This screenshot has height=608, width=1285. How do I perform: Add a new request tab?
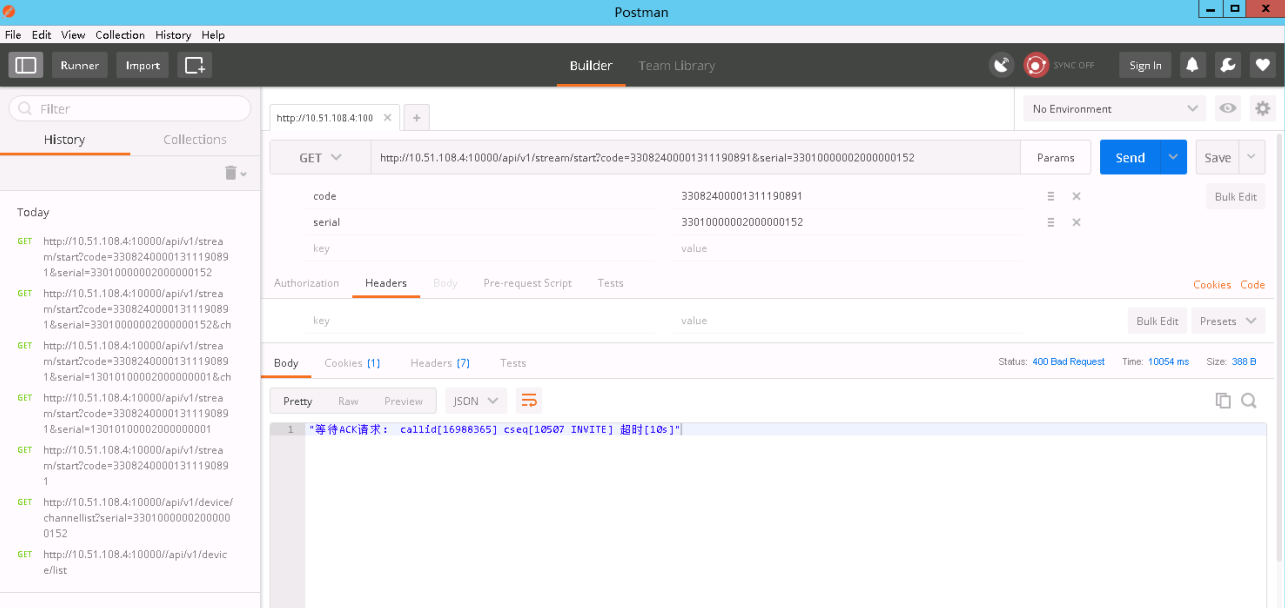point(416,117)
